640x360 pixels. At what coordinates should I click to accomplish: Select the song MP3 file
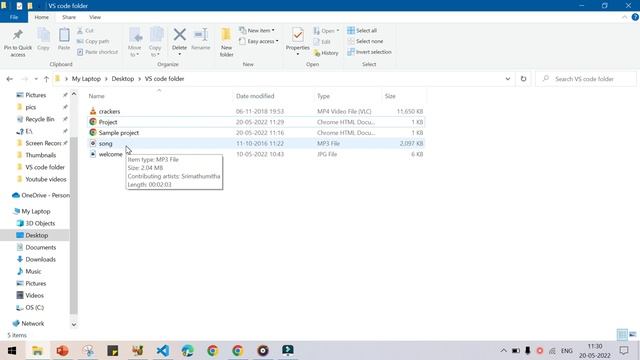point(256,143)
